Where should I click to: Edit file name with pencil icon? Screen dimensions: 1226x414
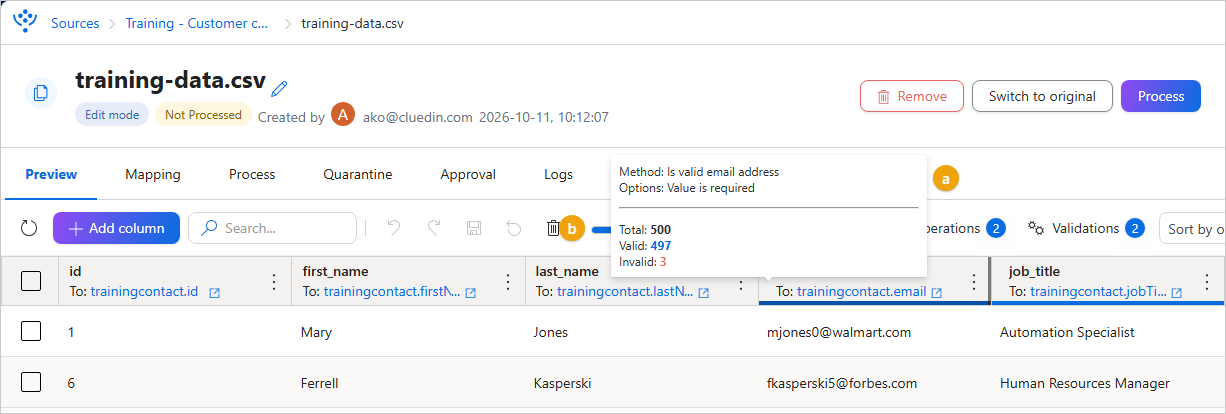click(280, 88)
